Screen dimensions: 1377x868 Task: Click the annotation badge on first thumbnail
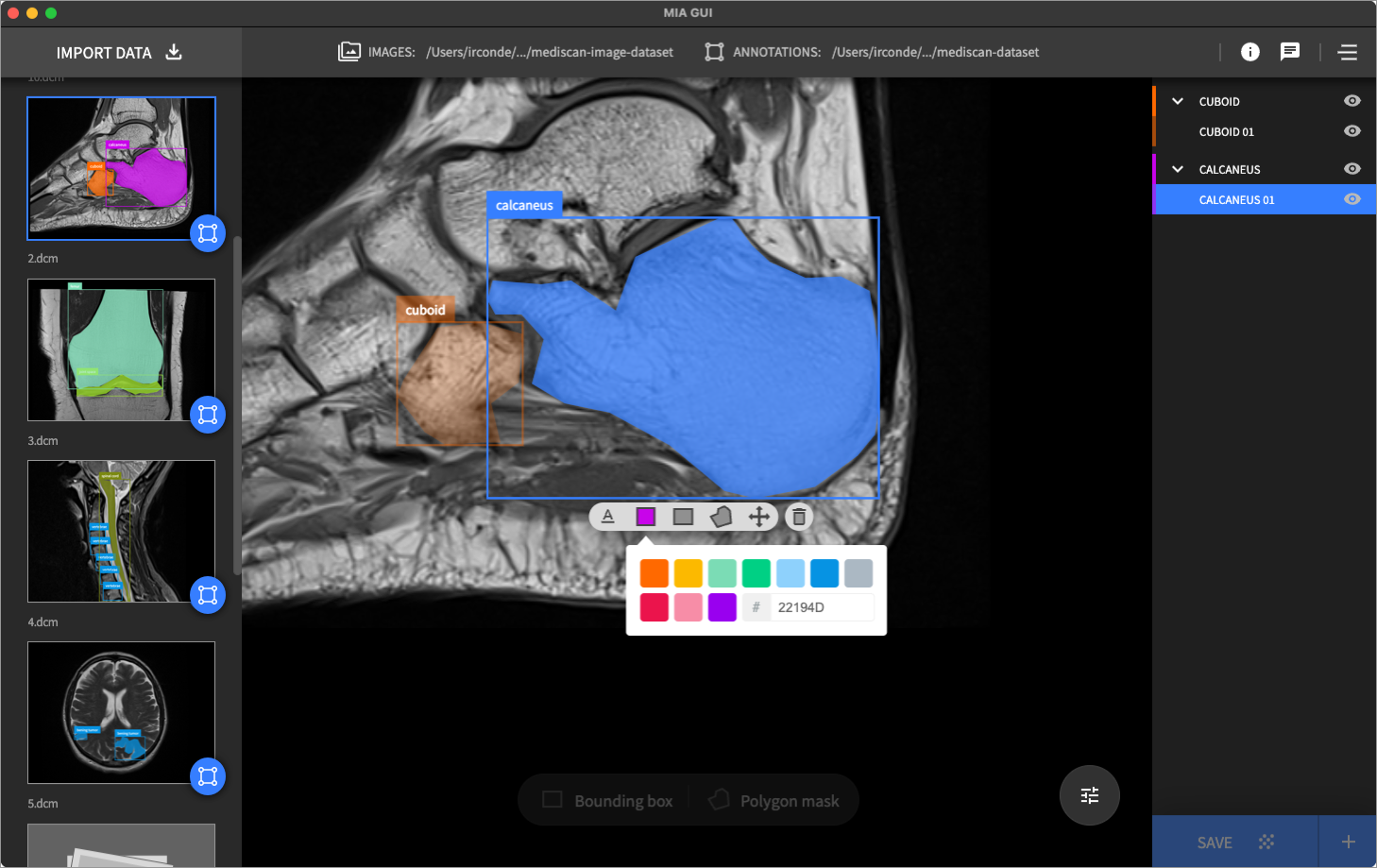(x=208, y=233)
